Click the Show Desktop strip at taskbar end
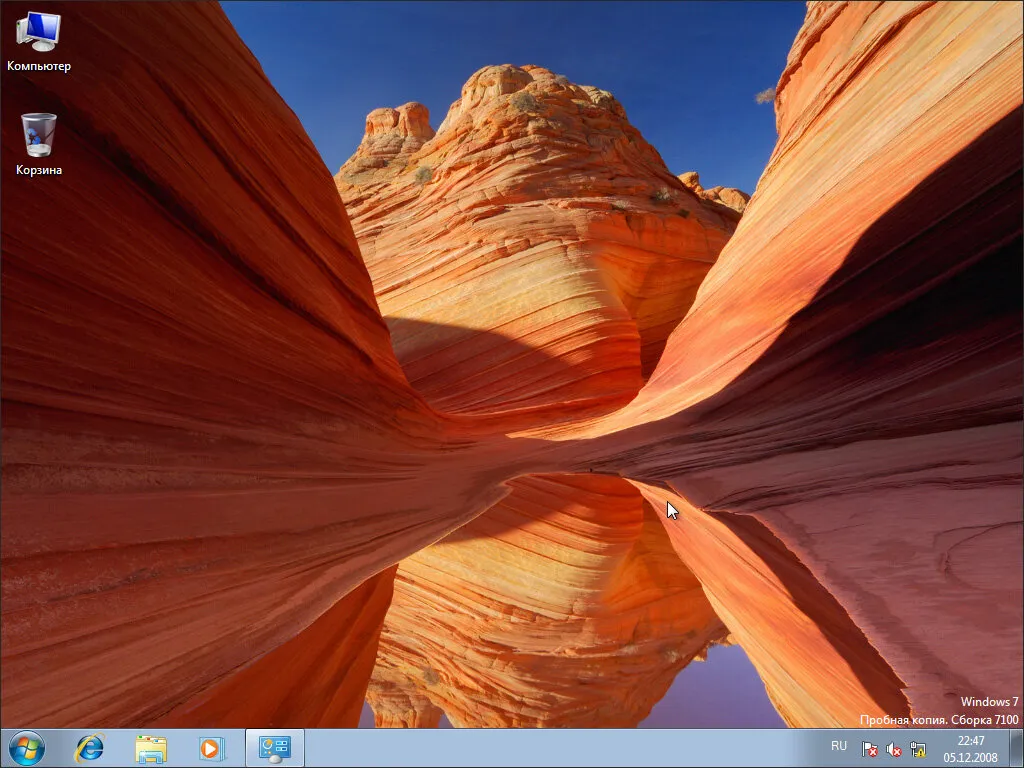This screenshot has width=1024, height=768. pyautogui.click(x=1016, y=748)
